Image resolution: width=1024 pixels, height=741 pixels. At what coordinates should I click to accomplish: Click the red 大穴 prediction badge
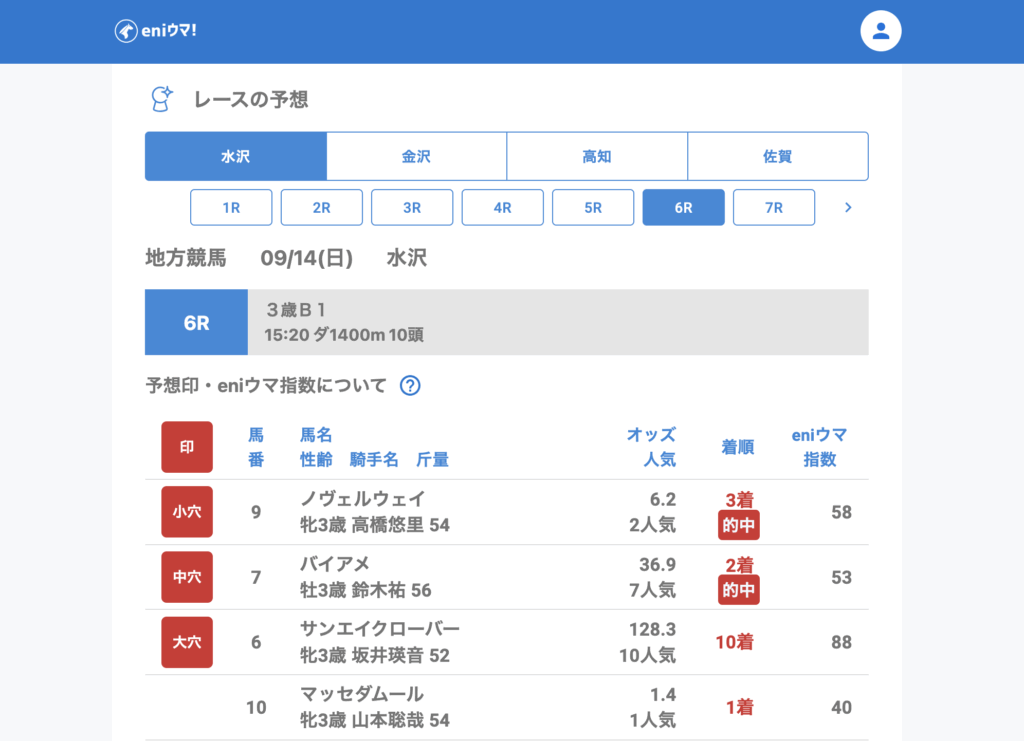tap(187, 642)
